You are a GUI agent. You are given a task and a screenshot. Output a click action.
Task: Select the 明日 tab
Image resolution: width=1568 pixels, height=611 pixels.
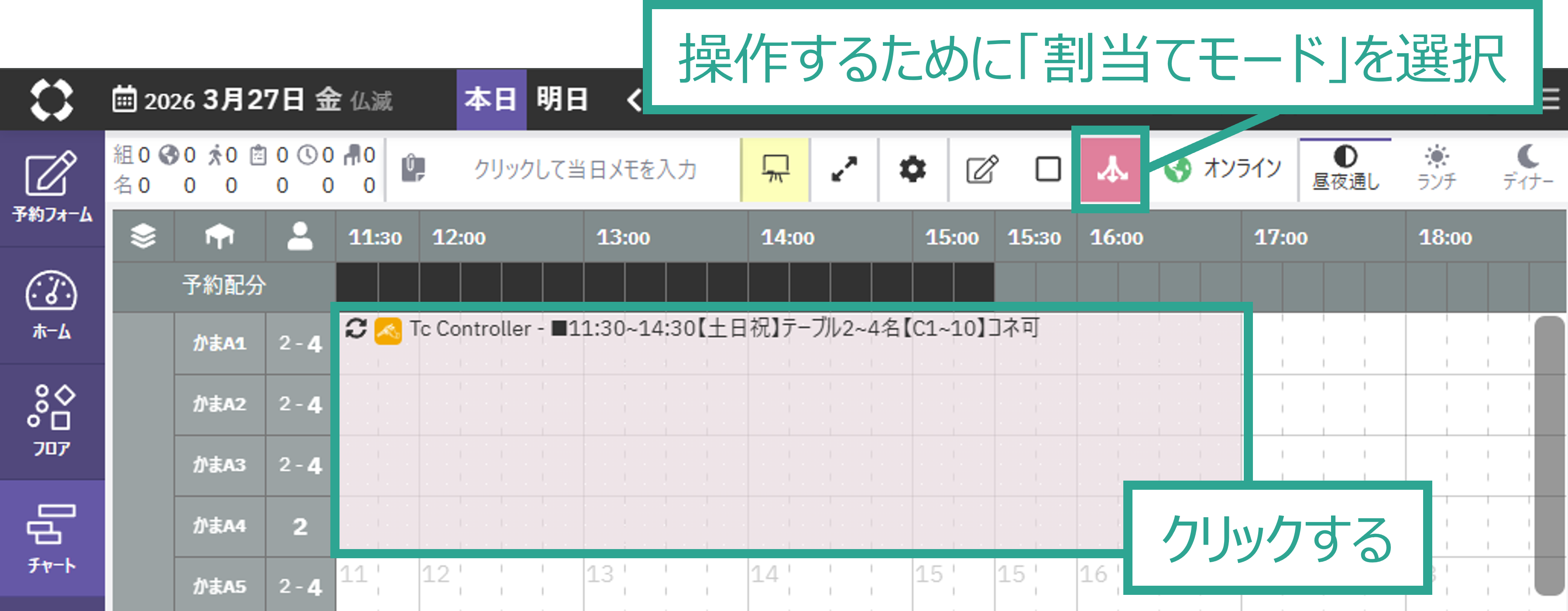click(562, 99)
